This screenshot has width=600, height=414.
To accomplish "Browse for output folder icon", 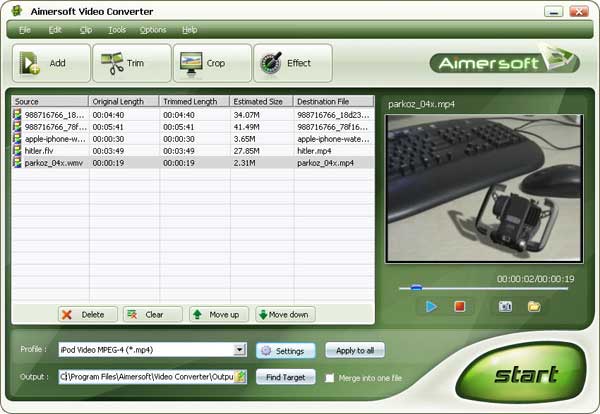I will coord(240,377).
